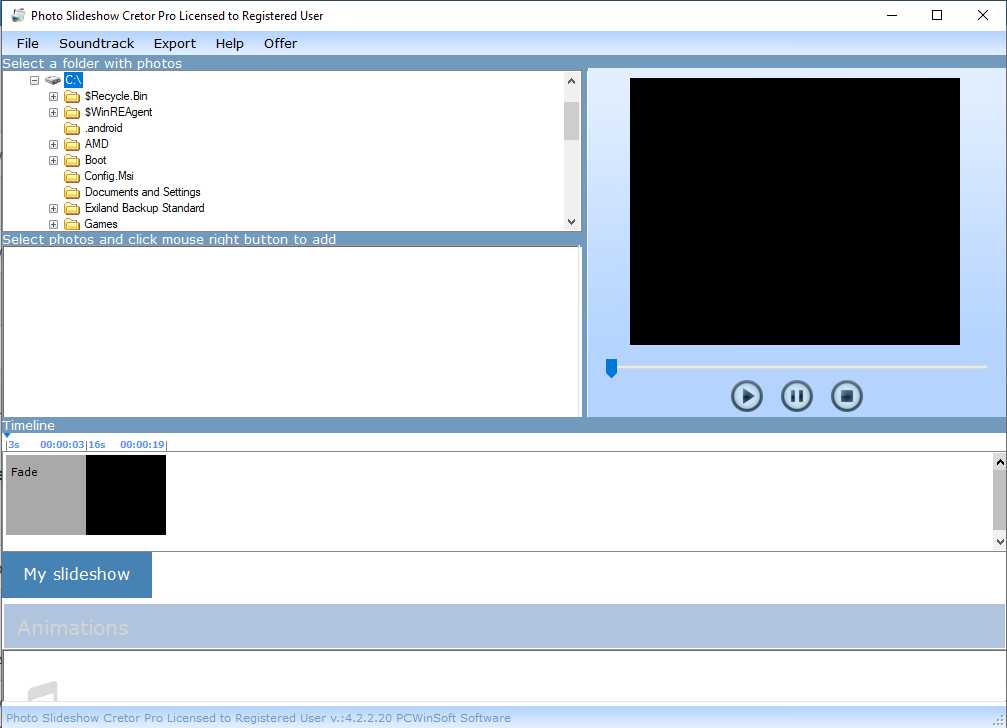Screen dimensions: 1007x728
Task: Click folder tree scrollbar down arrow
Action: (x=572, y=222)
